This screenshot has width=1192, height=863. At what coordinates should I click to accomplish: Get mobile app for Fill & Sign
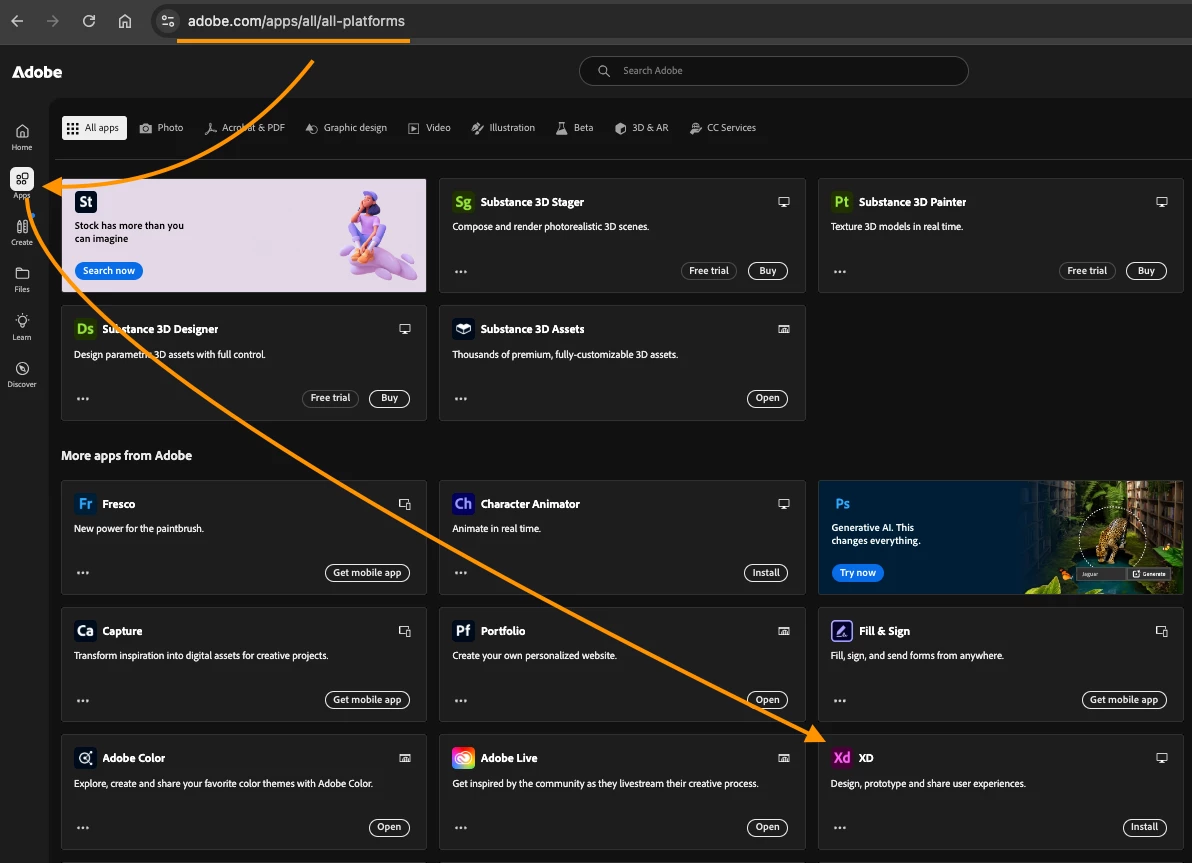click(x=1124, y=700)
